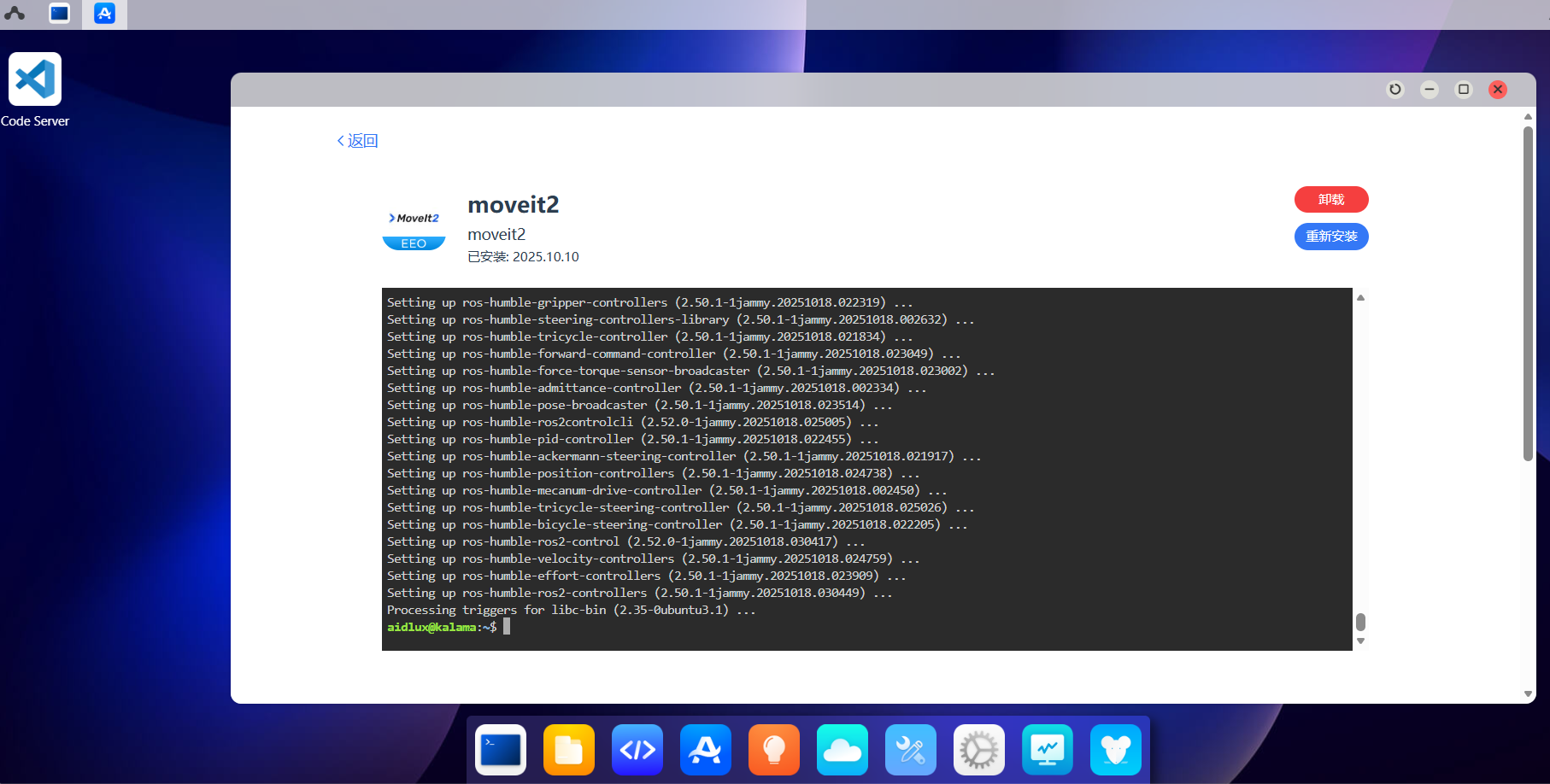Open the gear settings app in dock
Image resolution: width=1550 pixels, height=784 pixels.
[979, 750]
